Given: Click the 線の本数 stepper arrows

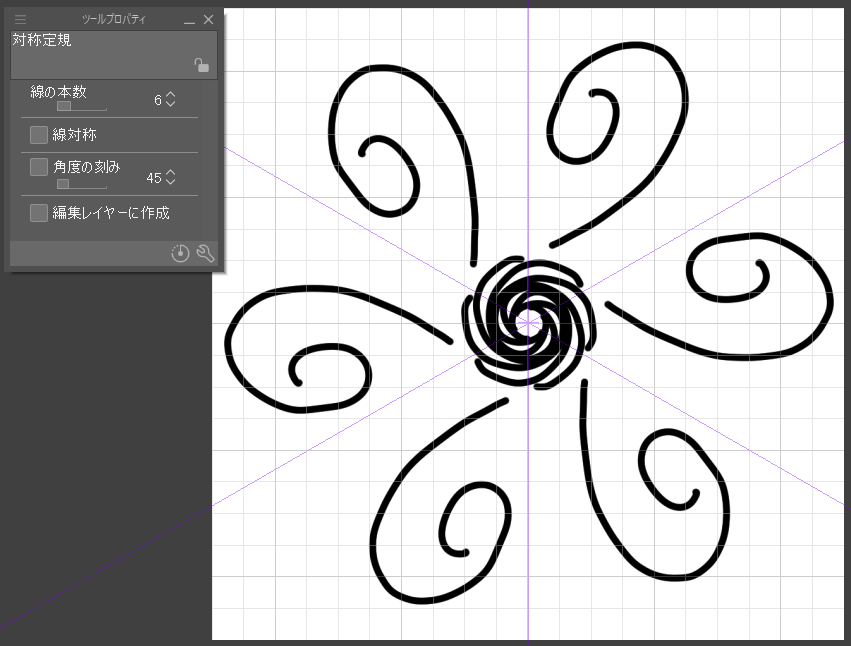Looking at the screenshot, I should pos(170,100).
